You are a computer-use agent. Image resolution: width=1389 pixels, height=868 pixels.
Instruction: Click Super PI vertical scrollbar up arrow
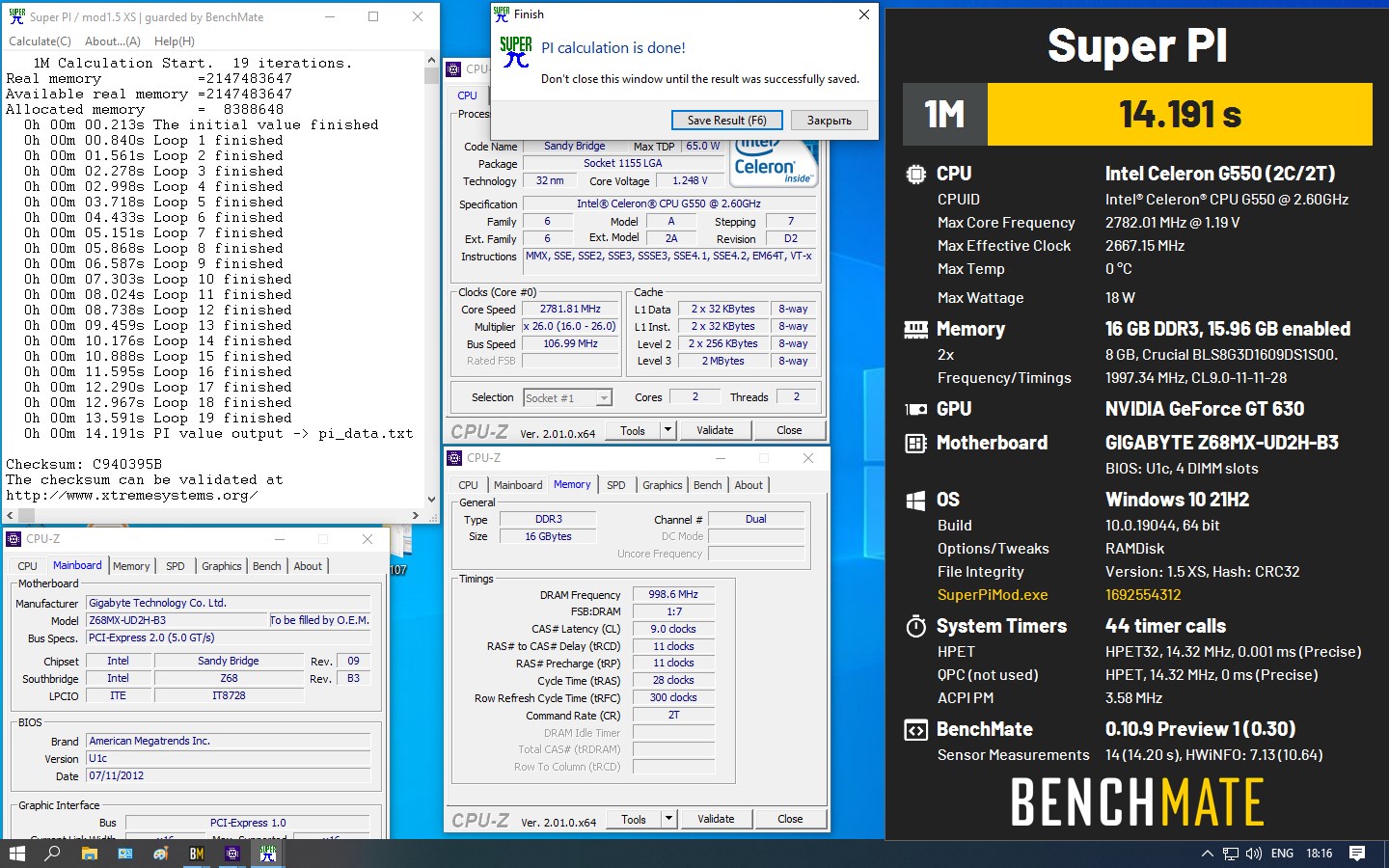431,60
